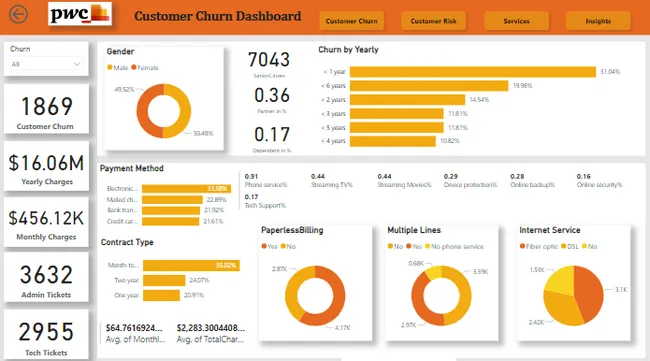Open the Services page button
The width and height of the screenshot is (650, 361).
click(517, 21)
